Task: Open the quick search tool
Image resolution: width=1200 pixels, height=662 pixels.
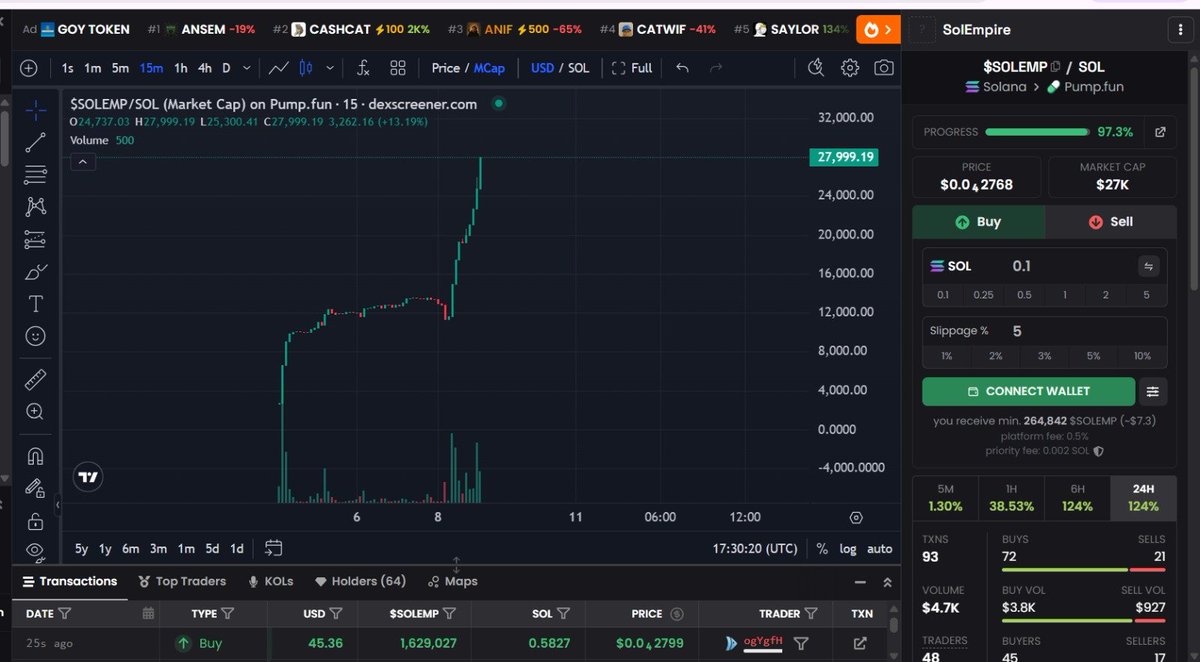Action: [816, 68]
